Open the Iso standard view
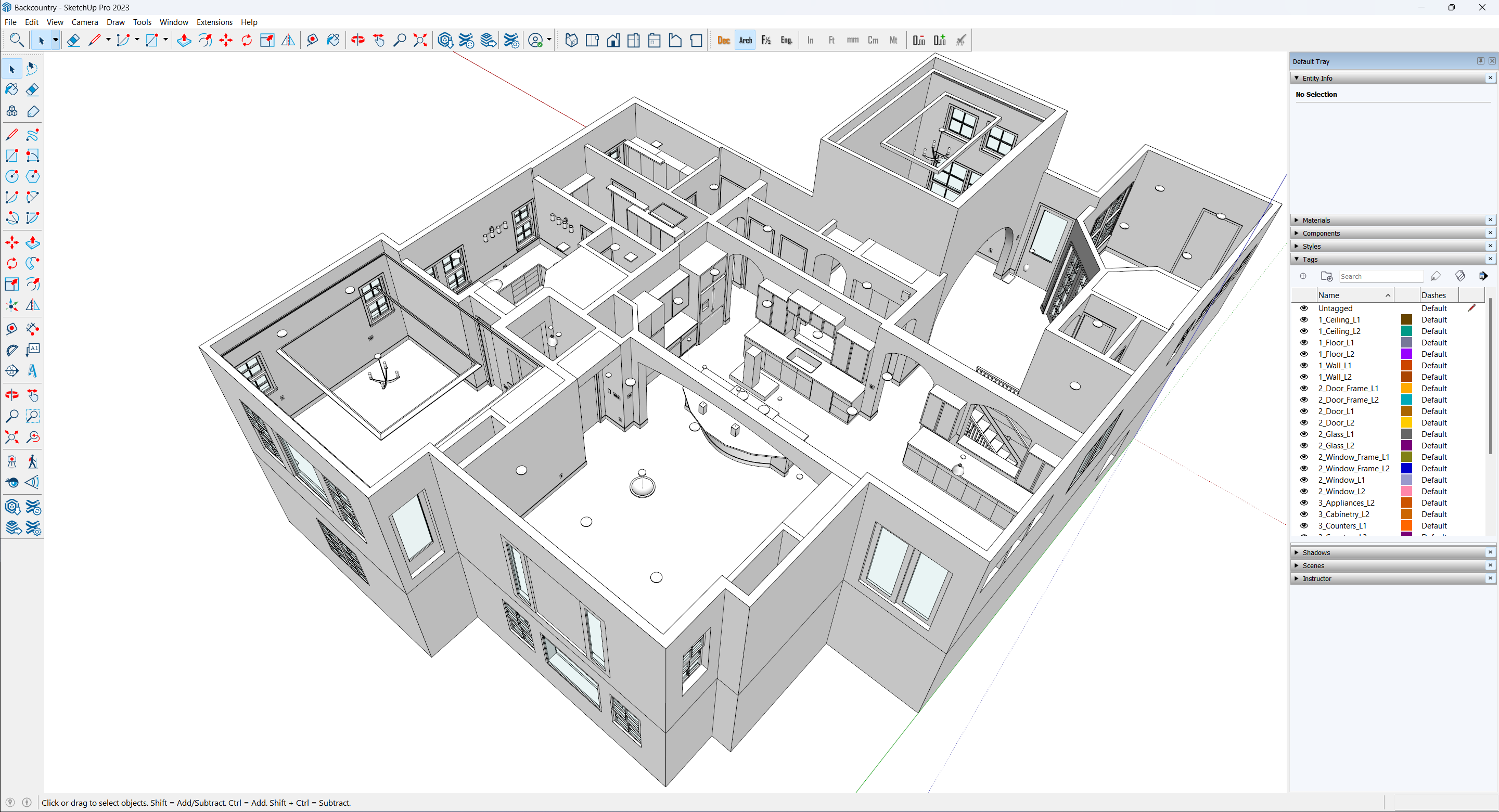 tap(571, 40)
